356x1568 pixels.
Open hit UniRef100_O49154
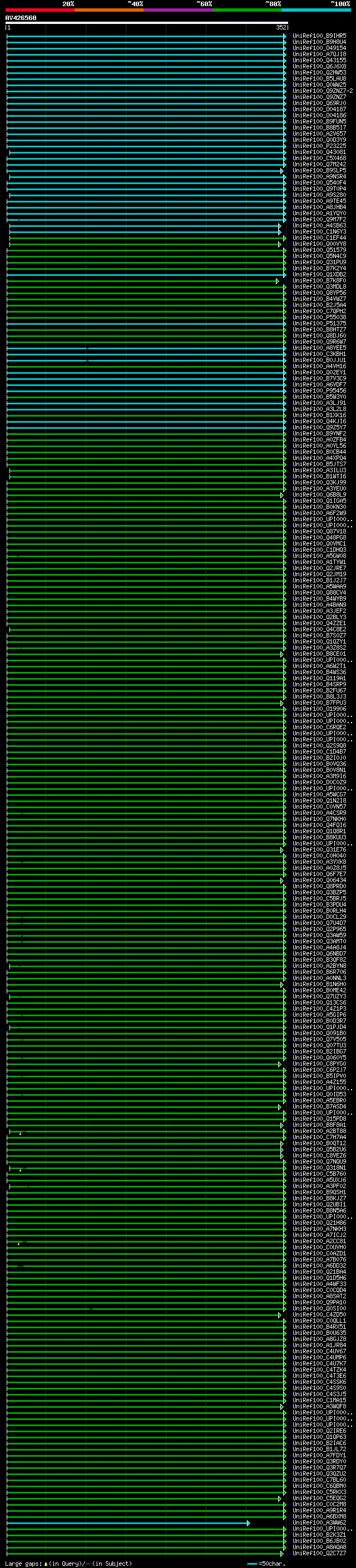point(319,48)
